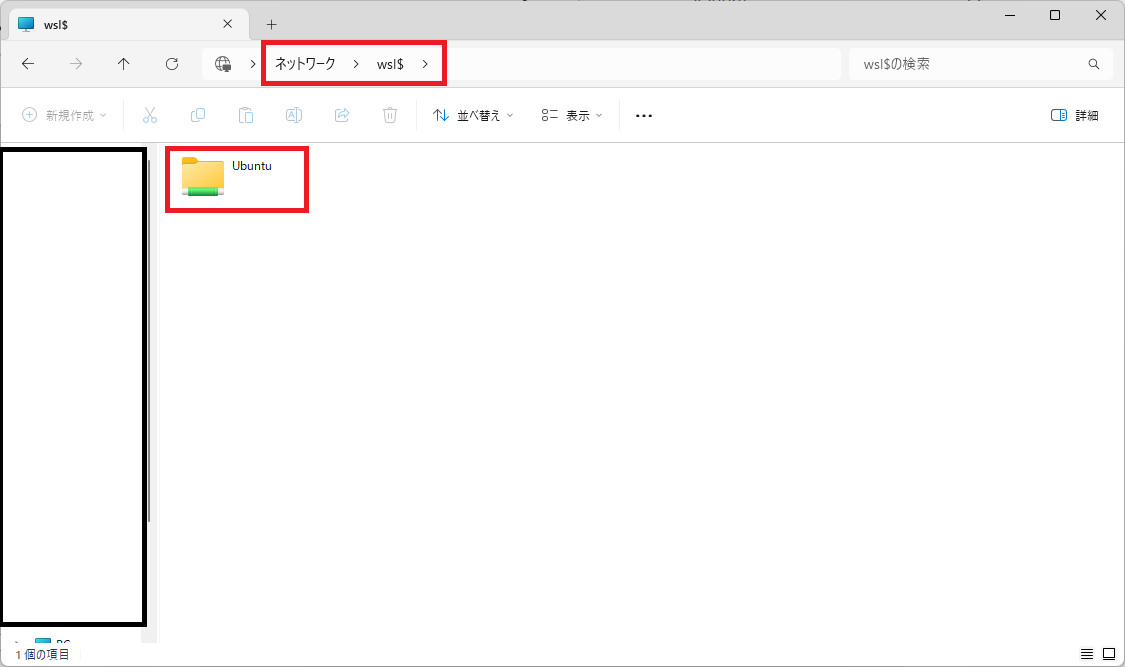Click the Delete trash icon
Viewport: 1125px width, 667px height.
[x=390, y=115]
